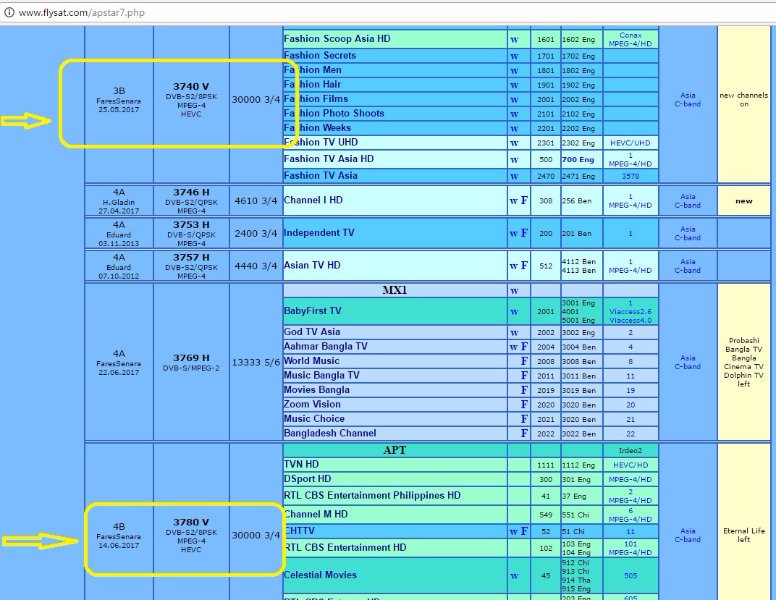The width and height of the screenshot is (776, 600).
Task: Open Movies Bangla channel link
Action: (317, 390)
